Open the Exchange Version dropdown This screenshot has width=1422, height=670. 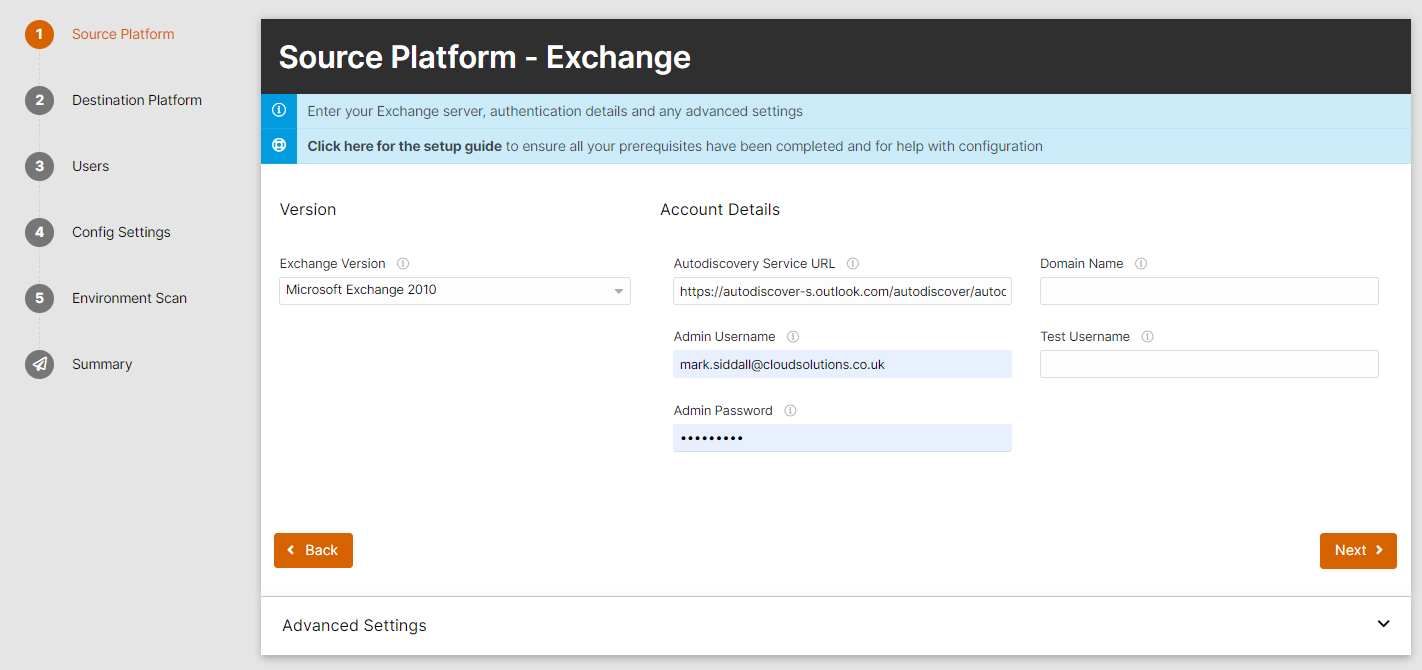pyautogui.click(x=455, y=291)
